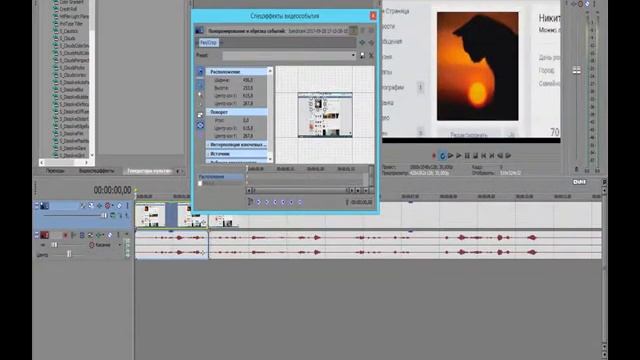Toggle Sync Cursor in keyframe toolbar
The width and height of the screenshot is (640, 360).
pyautogui.click(x=250, y=202)
